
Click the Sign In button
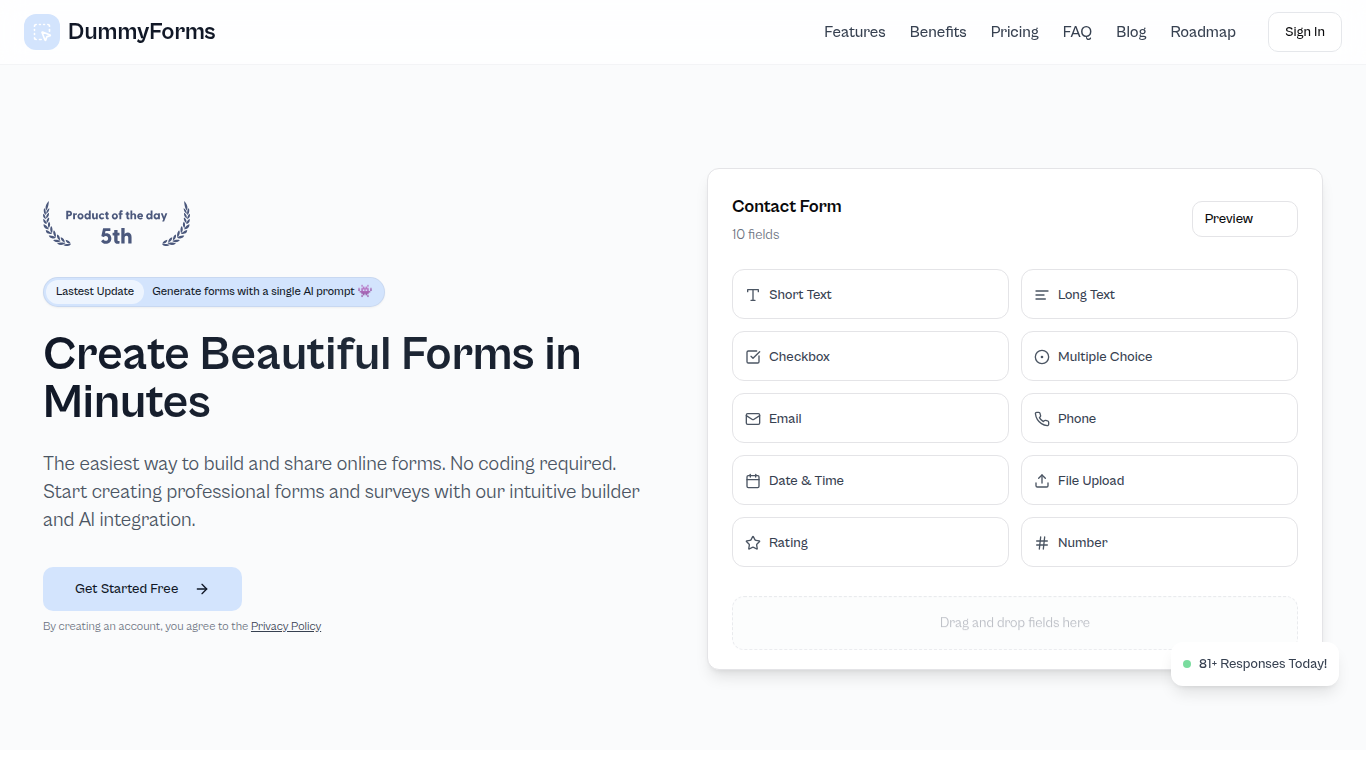[x=1305, y=32]
